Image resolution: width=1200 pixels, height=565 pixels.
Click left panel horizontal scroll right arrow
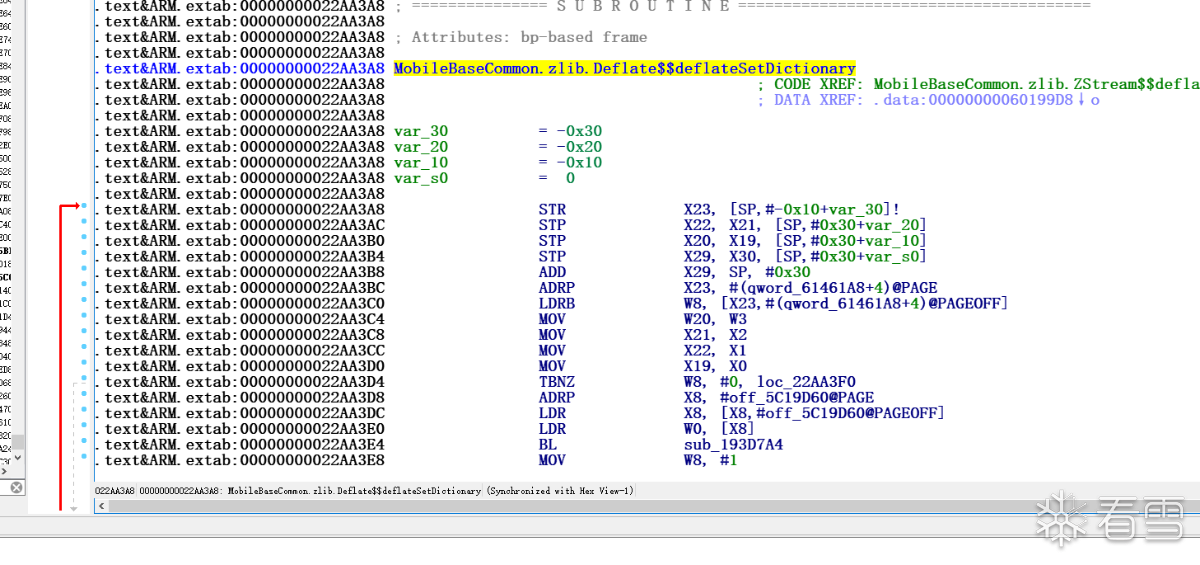5,472
